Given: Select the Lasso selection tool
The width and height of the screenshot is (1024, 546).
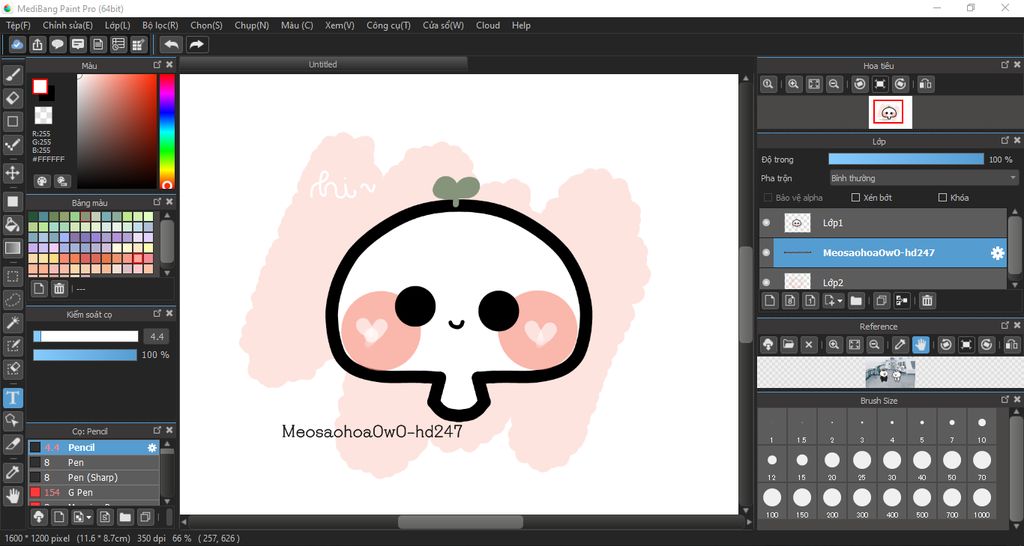Looking at the screenshot, I should coord(12,300).
